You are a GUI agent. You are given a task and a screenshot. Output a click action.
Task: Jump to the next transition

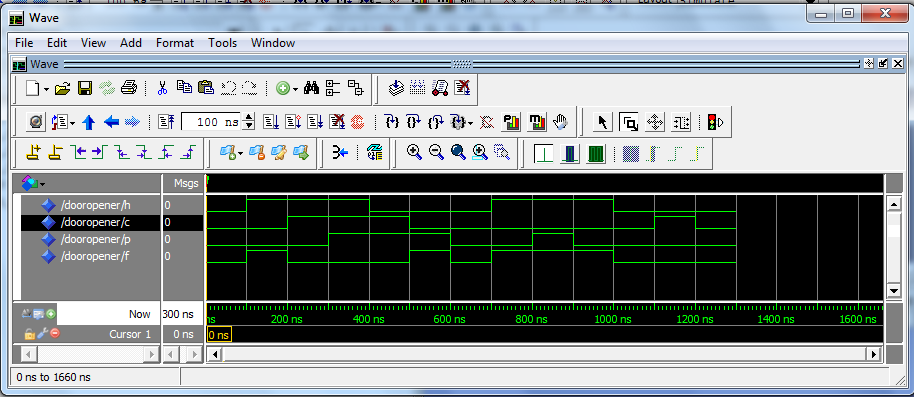pyautogui.click(x=100, y=153)
